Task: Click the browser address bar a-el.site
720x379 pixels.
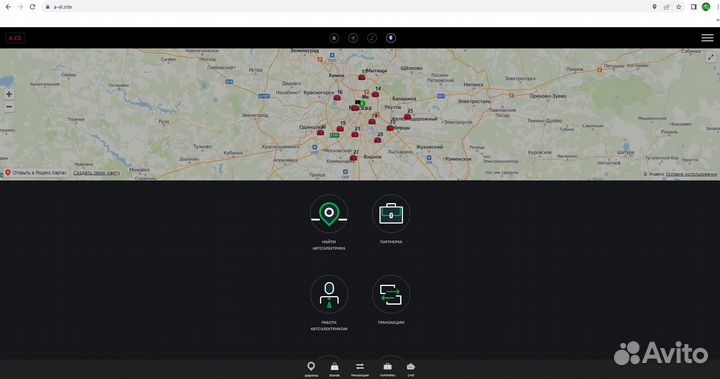Action: click(63, 7)
